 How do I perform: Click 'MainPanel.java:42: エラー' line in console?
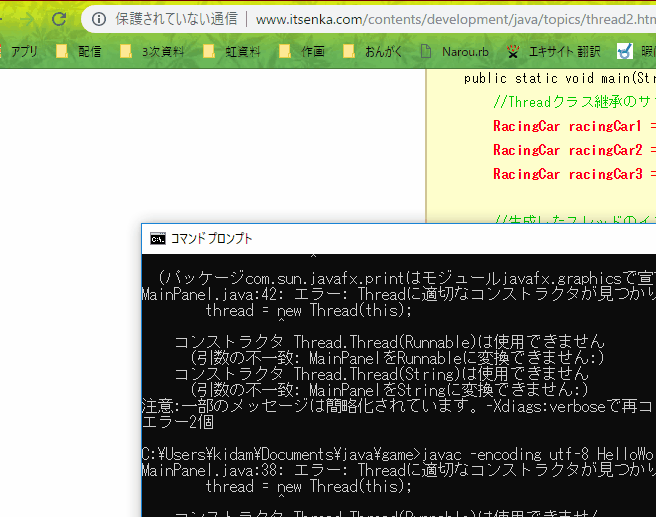click(x=399, y=294)
